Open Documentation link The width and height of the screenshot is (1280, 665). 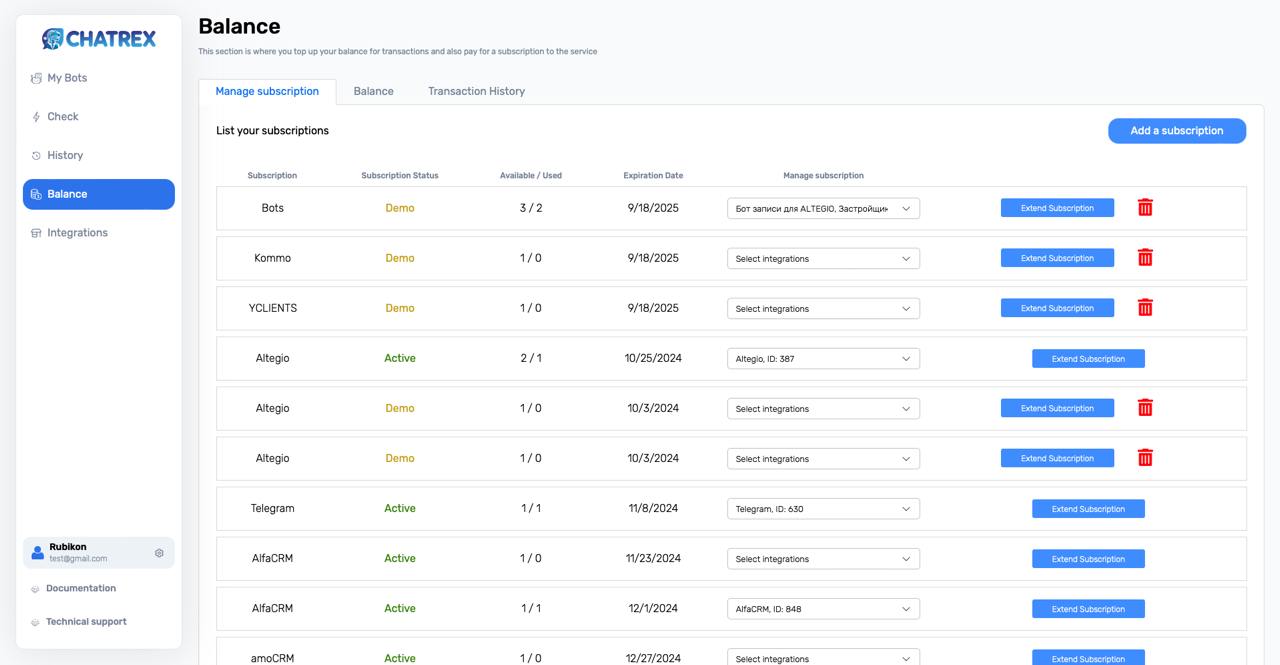(x=81, y=589)
